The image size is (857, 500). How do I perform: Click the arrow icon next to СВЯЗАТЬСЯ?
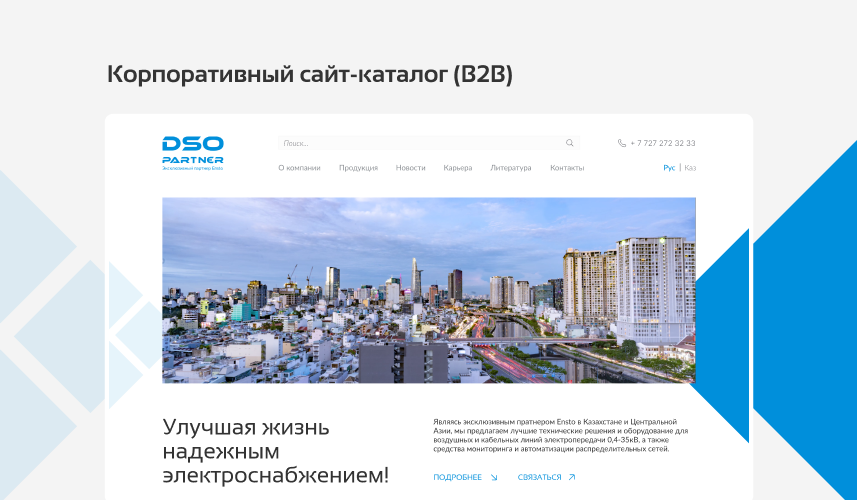[x=572, y=477]
